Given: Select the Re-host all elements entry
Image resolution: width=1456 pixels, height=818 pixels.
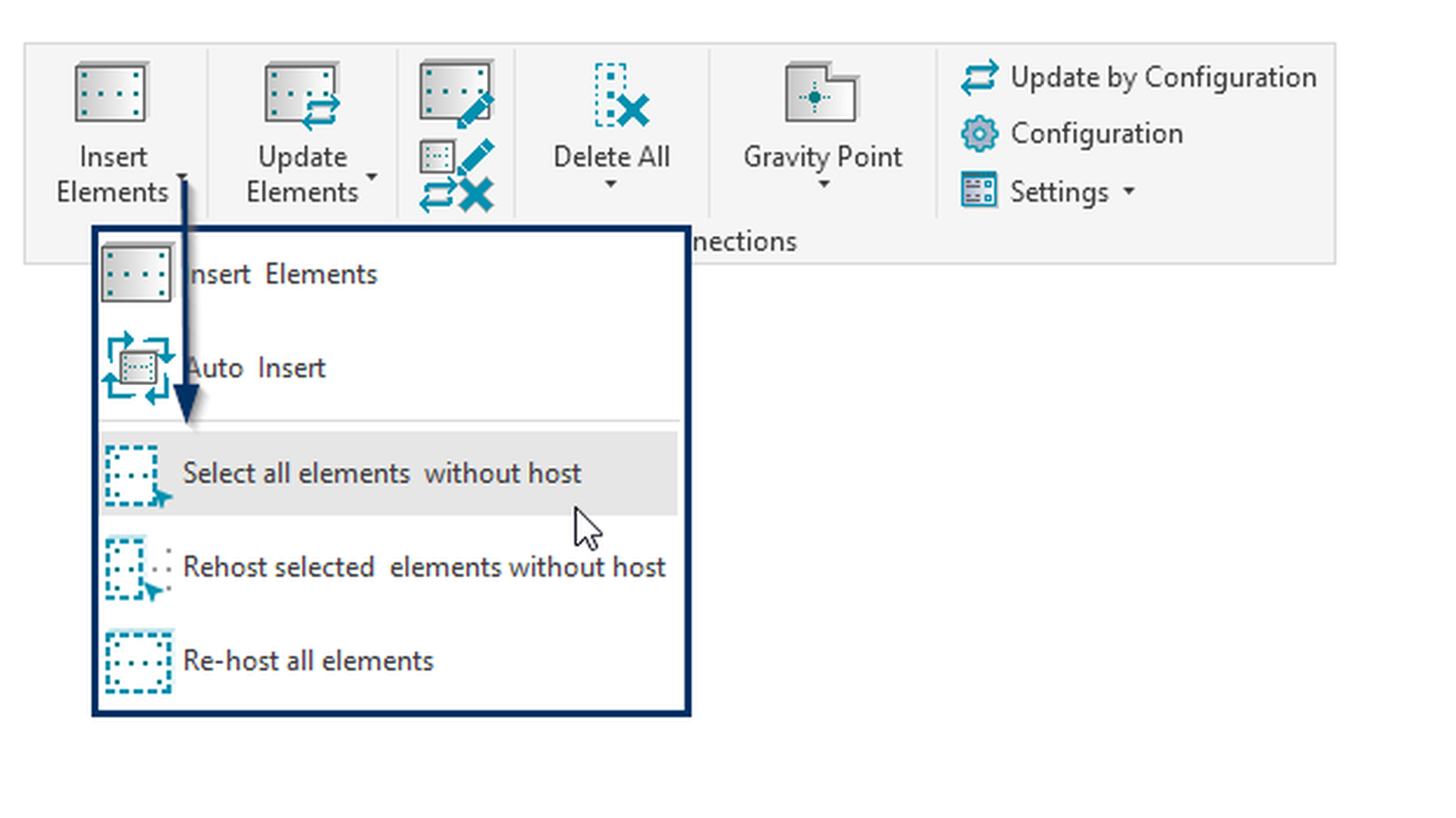Looking at the screenshot, I should [x=308, y=661].
